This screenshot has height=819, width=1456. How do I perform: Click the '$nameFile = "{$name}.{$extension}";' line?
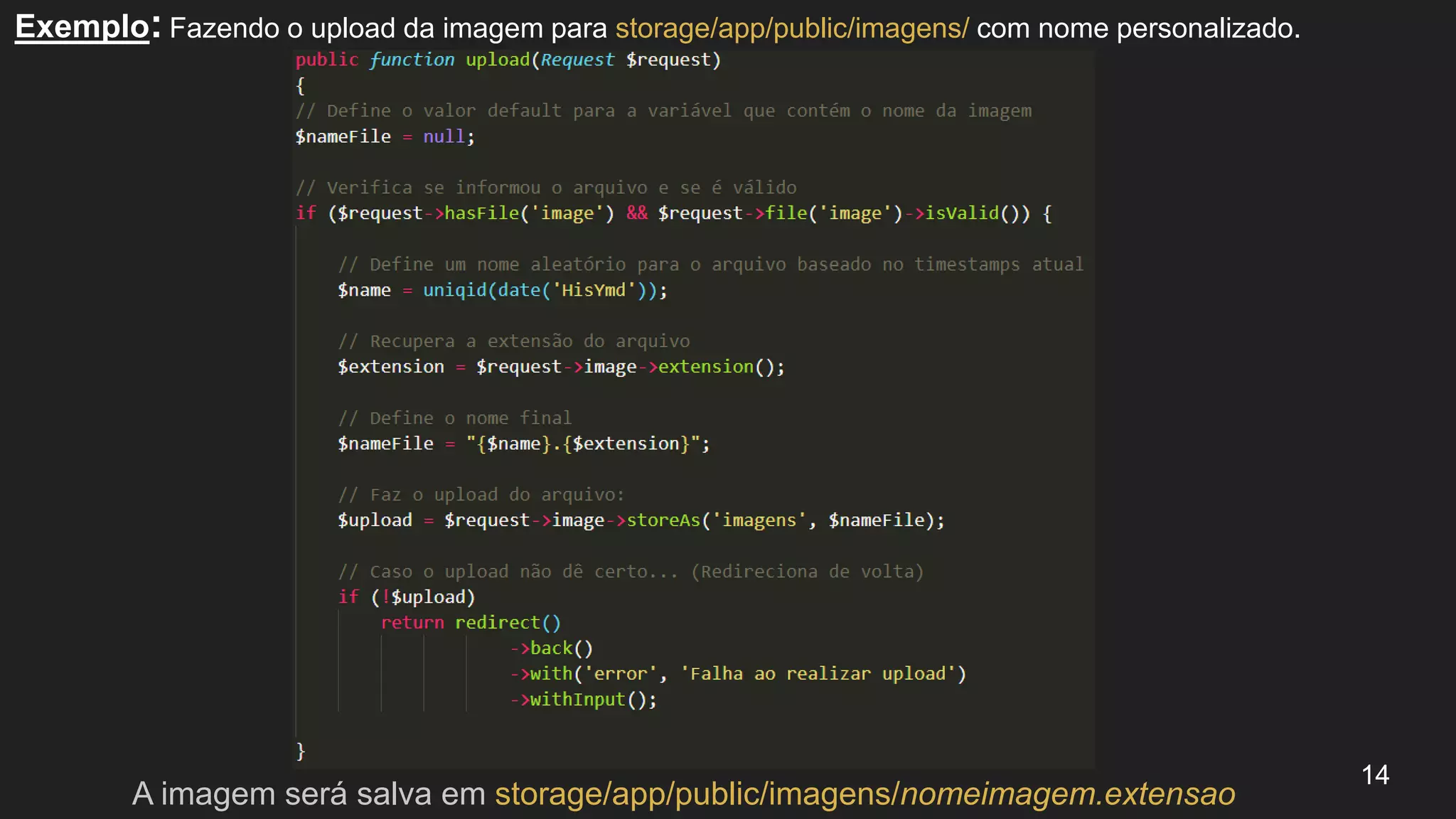coord(524,444)
